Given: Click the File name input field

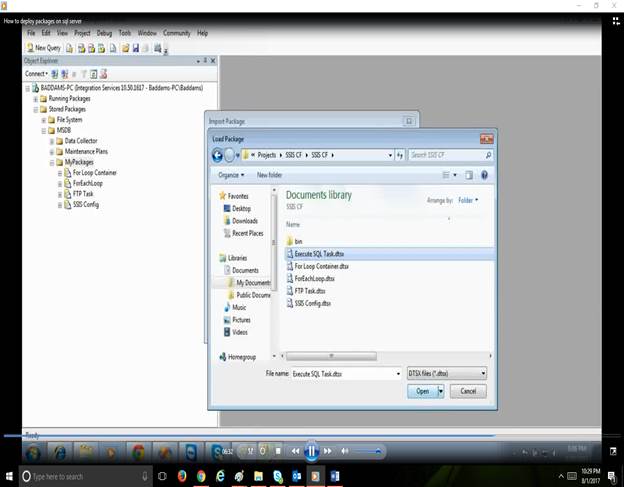Looking at the screenshot, I should pos(345,374).
